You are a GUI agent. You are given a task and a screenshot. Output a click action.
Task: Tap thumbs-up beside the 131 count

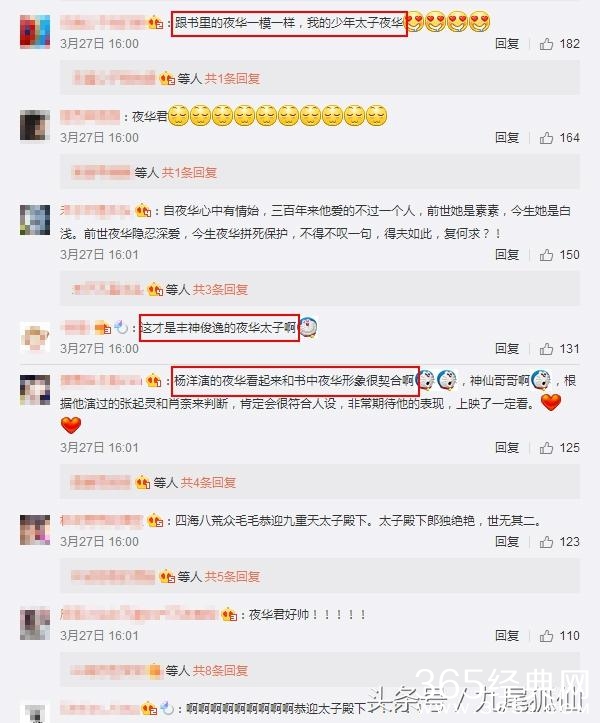point(547,349)
